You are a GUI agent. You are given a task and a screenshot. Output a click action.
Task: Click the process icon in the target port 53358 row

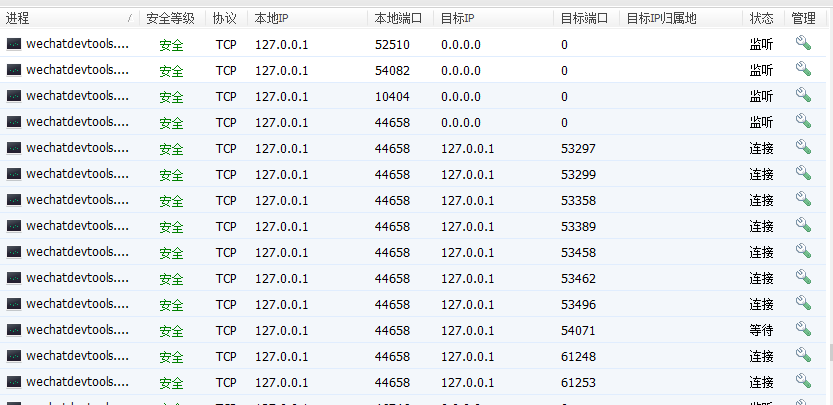coord(14,200)
